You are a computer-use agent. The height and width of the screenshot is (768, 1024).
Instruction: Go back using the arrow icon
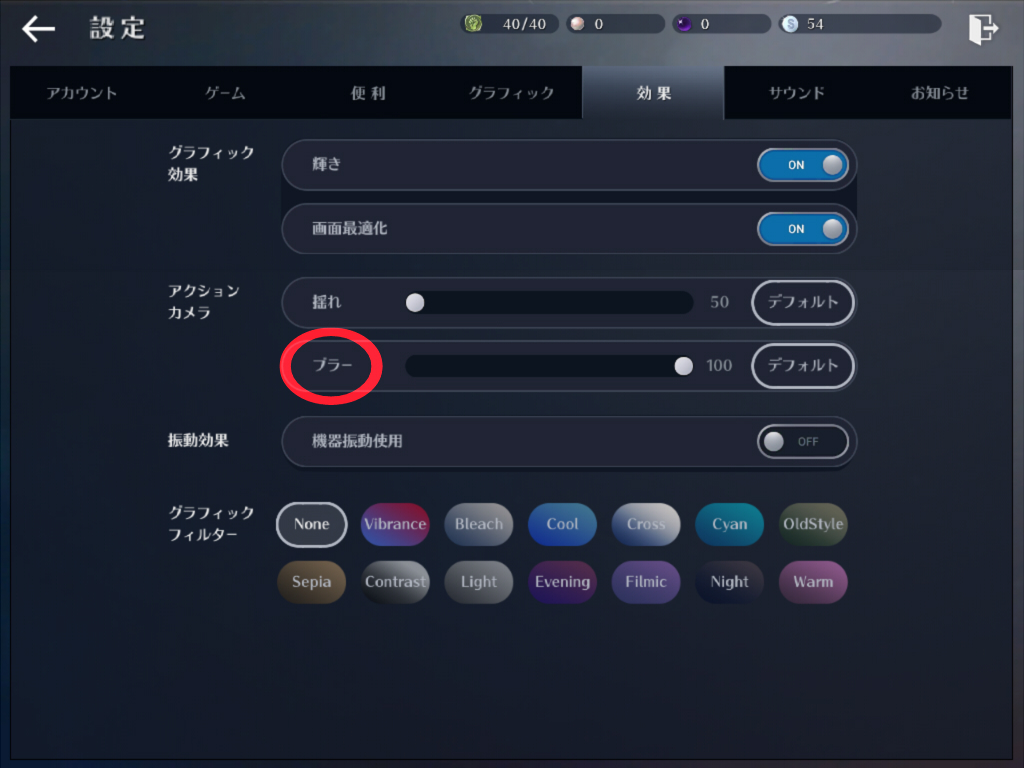[38, 29]
